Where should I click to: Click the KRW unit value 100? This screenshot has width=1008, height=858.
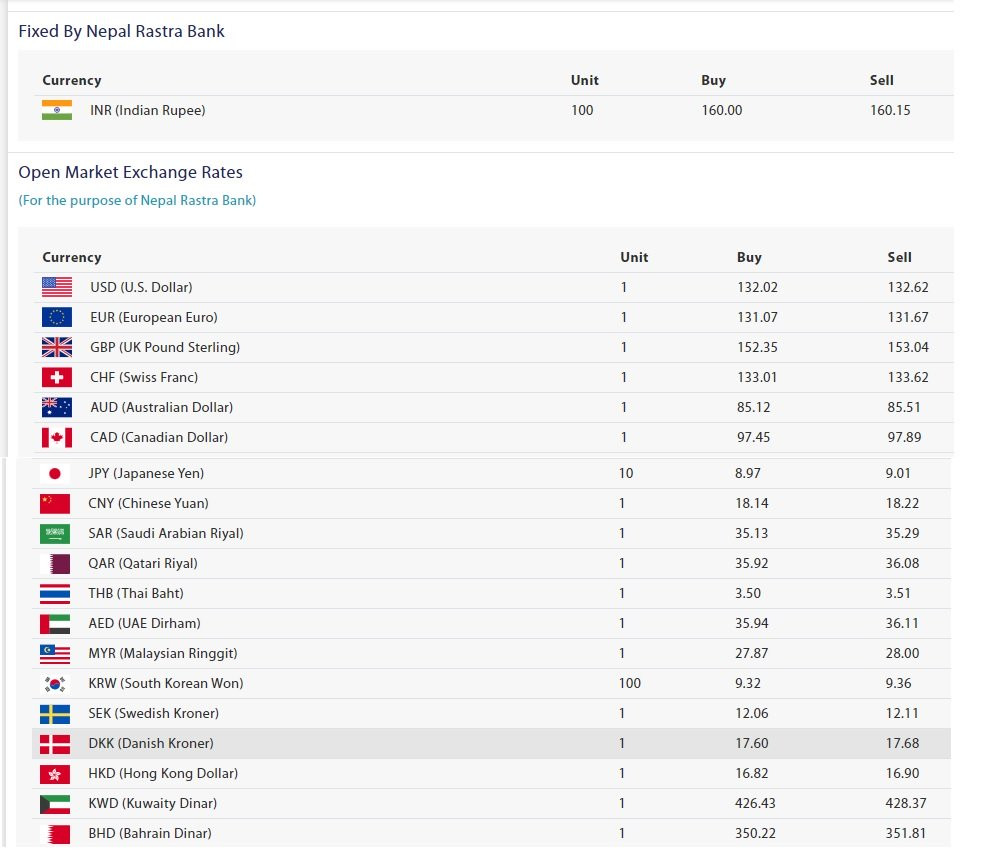pos(630,684)
